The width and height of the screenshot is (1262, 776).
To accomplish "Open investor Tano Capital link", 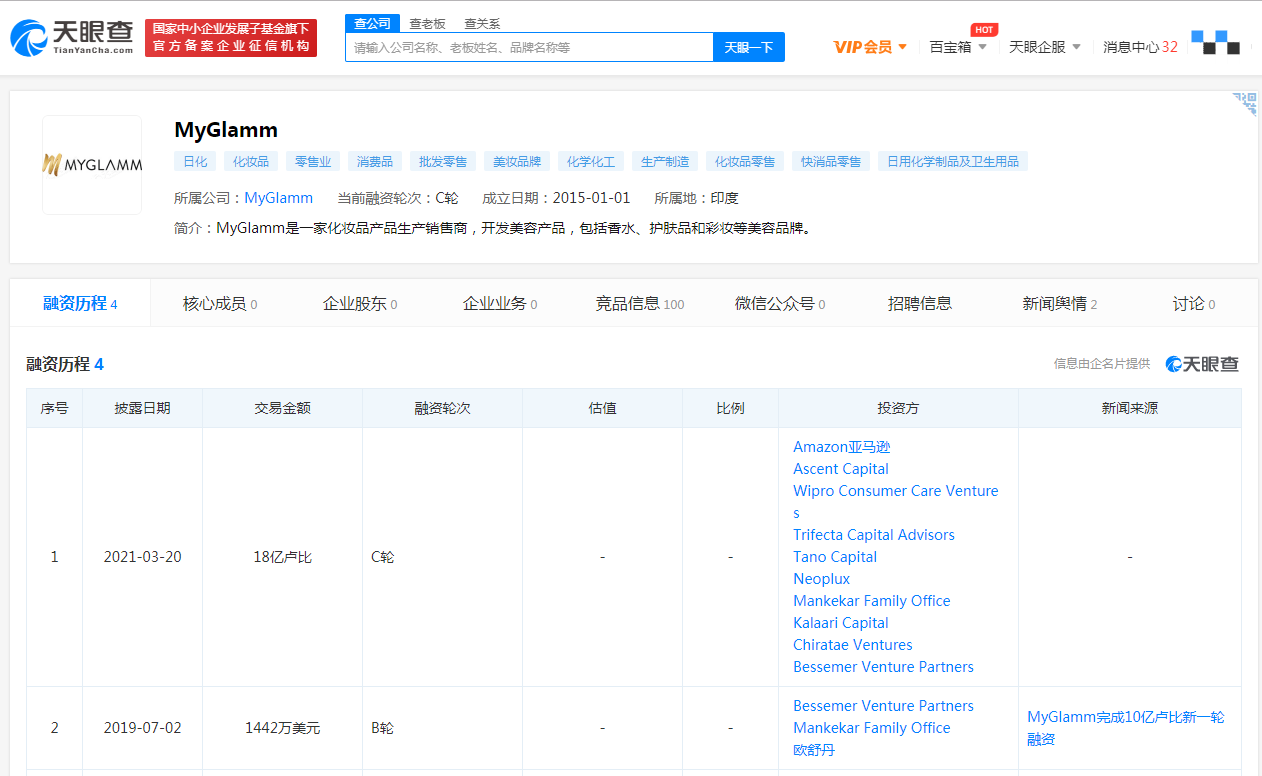I will coord(835,557).
